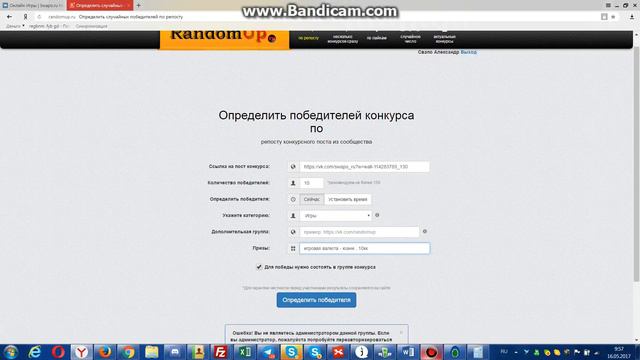
Task: Tick the Для победы нужно состоять в группе checkbox
Action: 259,267
